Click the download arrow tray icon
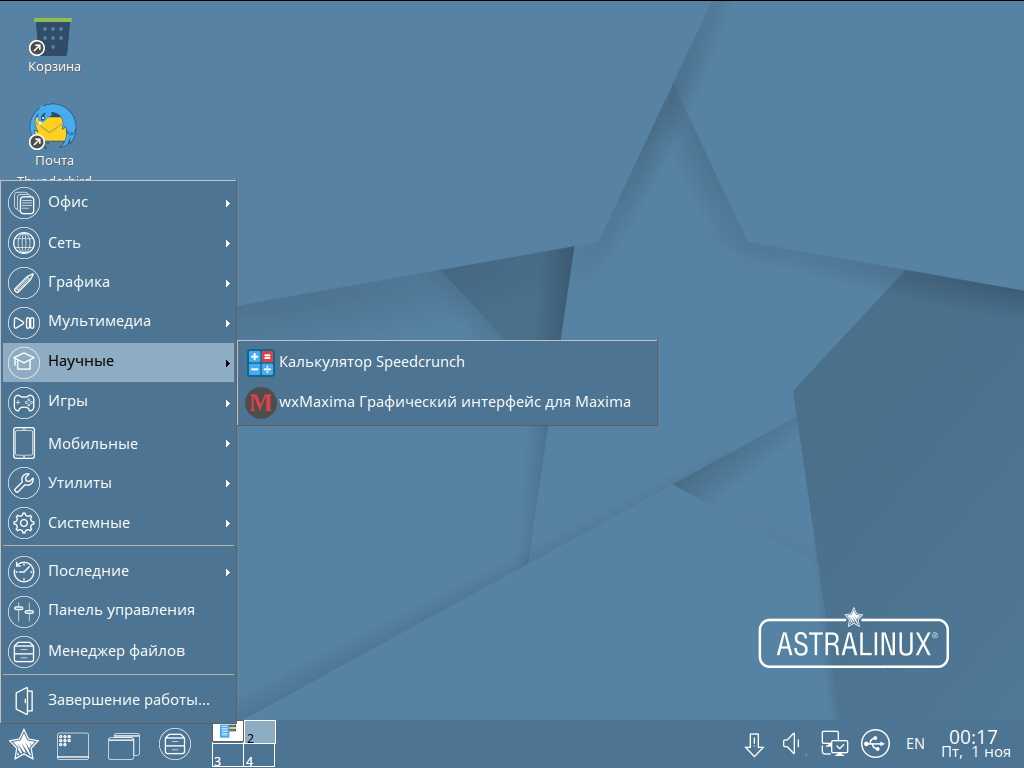This screenshot has height=768, width=1024. pyautogui.click(x=754, y=743)
